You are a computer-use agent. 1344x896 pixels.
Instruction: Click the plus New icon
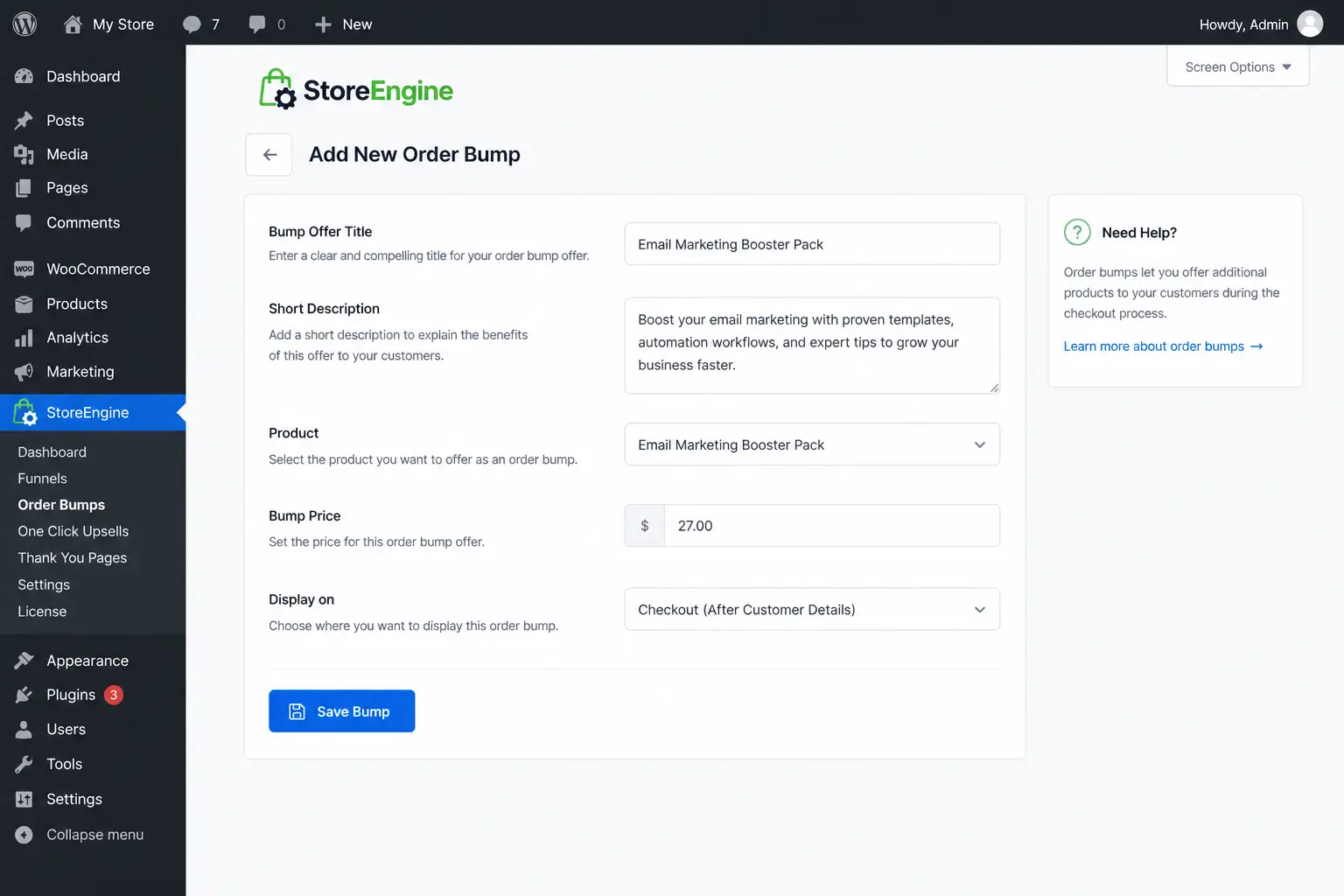323,24
